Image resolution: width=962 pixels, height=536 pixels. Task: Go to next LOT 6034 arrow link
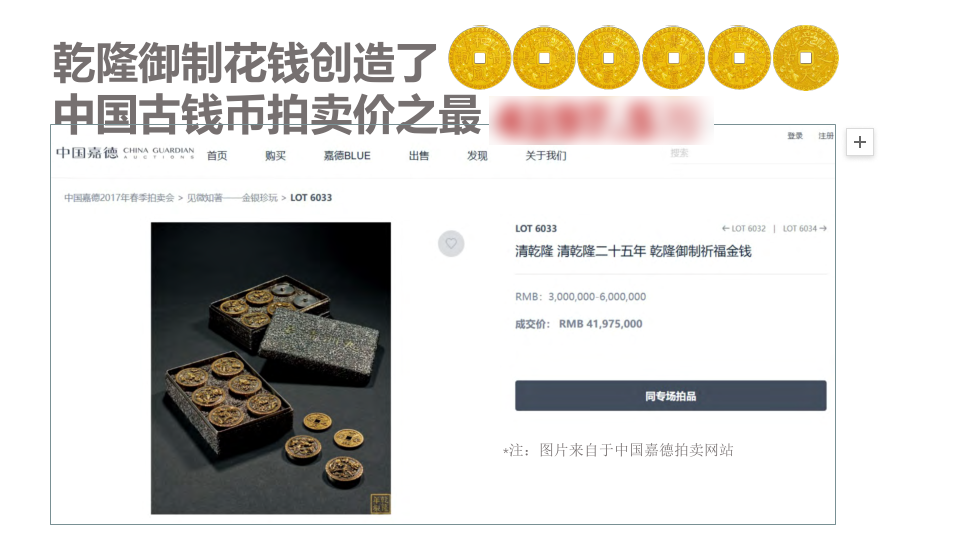tap(805, 229)
